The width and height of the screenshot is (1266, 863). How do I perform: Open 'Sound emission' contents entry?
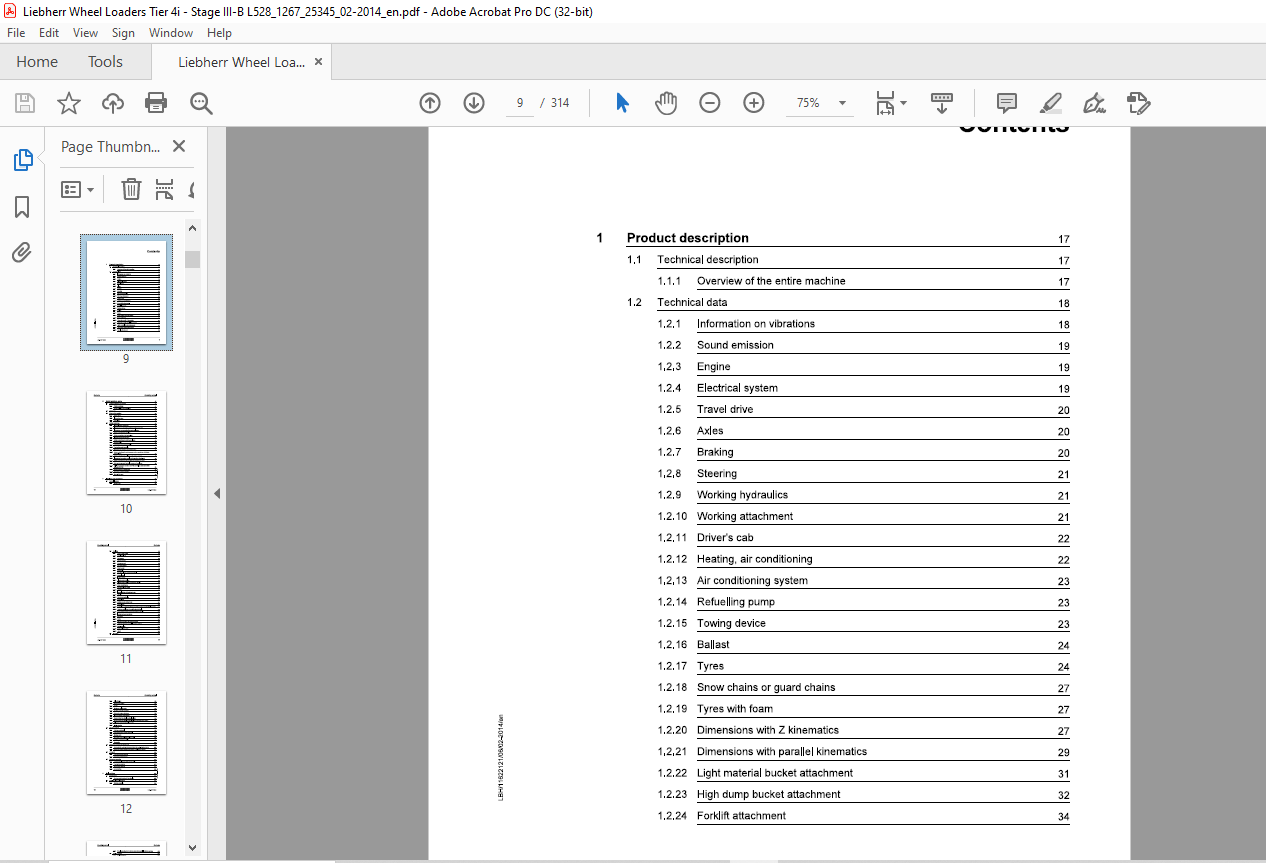[x=735, y=345]
